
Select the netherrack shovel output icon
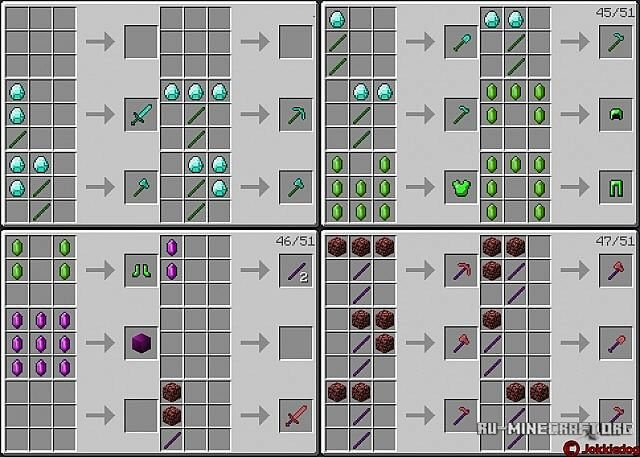(616, 343)
